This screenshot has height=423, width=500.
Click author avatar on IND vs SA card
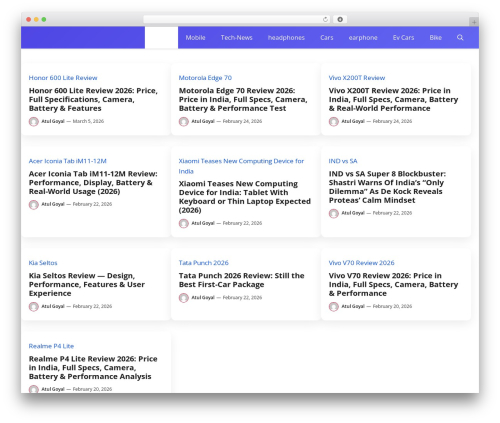(x=334, y=213)
